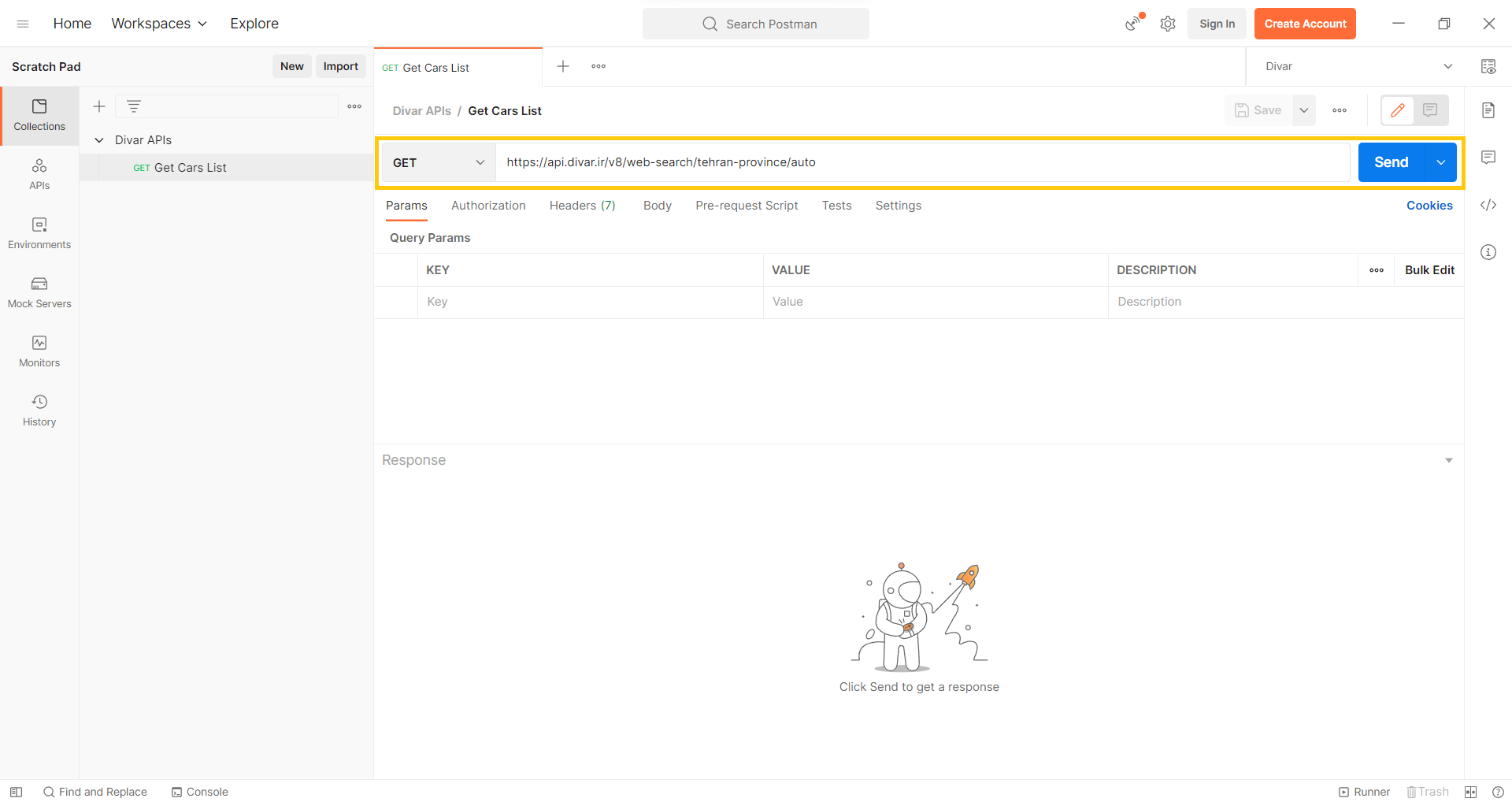This screenshot has height=802, width=1512.
Task: Open the documentation icon in right sidebar
Action: [x=1488, y=110]
